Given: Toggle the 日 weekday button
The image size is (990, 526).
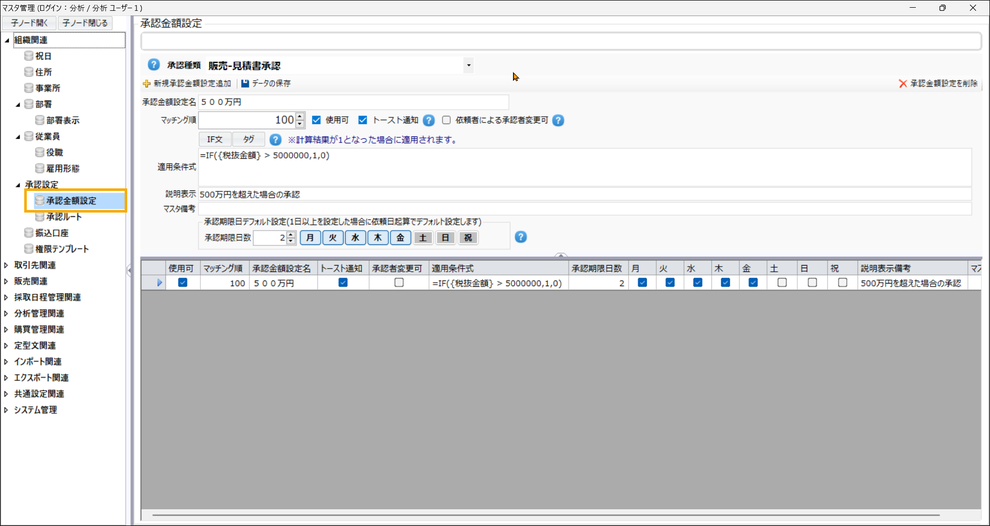Looking at the screenshot, I should point(446,238).
